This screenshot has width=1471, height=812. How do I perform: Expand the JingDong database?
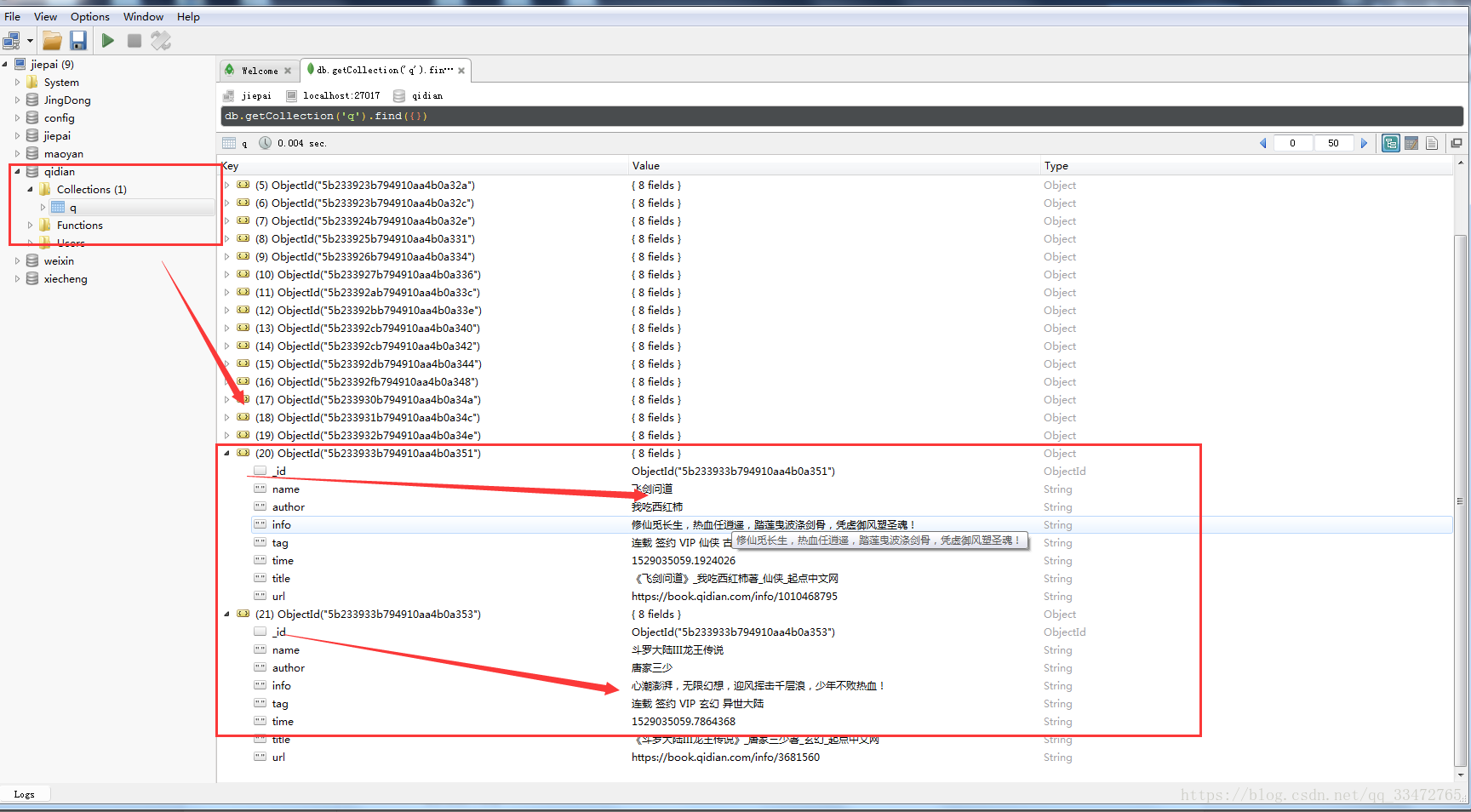[17, 100]
